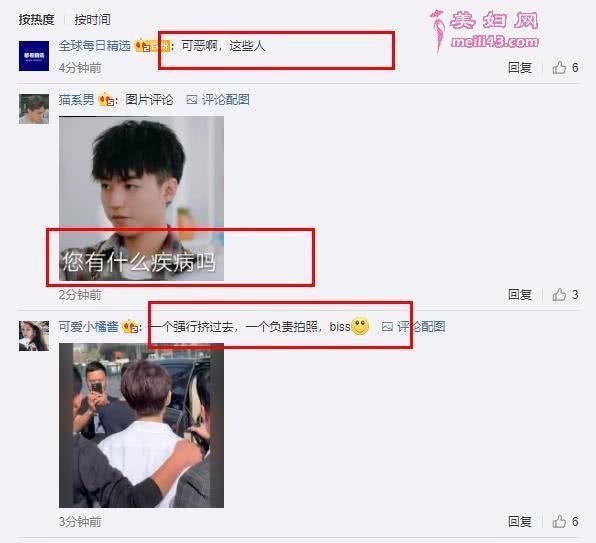Image resolution: width=596 pixels, height=543 pixels.
Task: Click the membership badge beside 可爱小橘酱
Action: (130, 327)
